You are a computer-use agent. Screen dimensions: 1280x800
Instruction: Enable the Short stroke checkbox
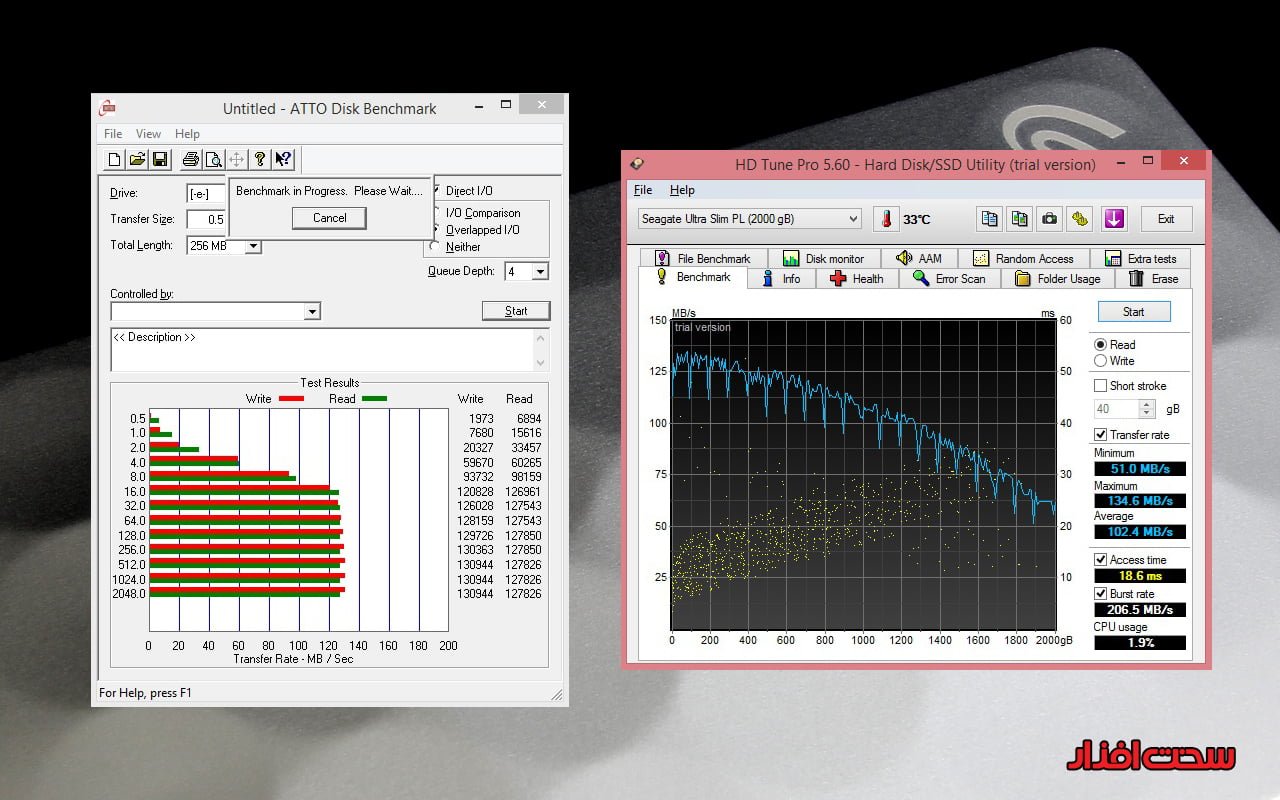click(1101, 386)
